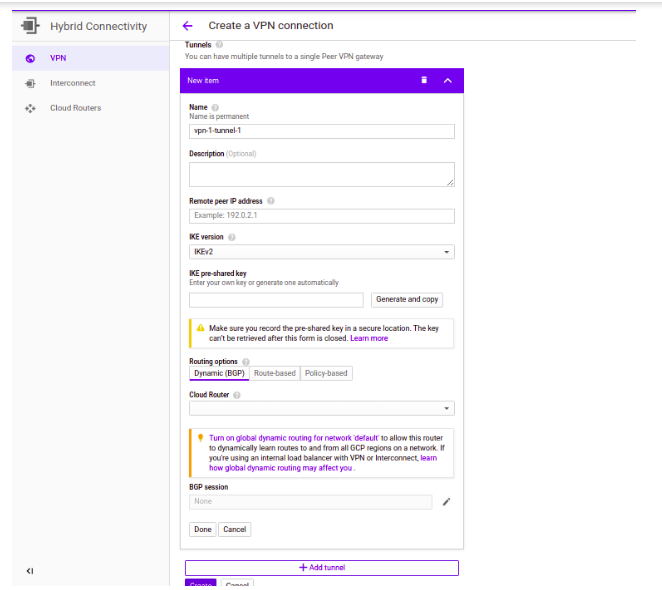Select Route-based routing option
Screen dimensions: 662x590
coord(275,373)
